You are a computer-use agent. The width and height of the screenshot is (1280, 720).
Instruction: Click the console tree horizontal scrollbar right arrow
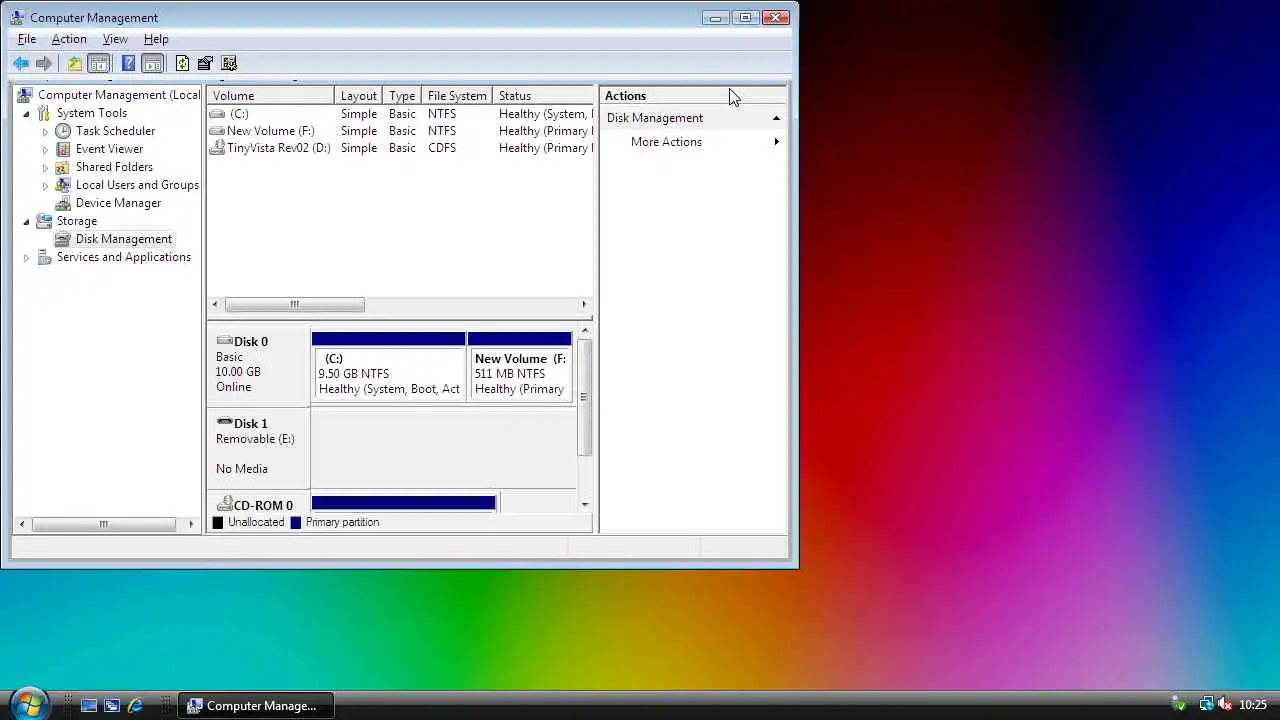coord(191,524)
